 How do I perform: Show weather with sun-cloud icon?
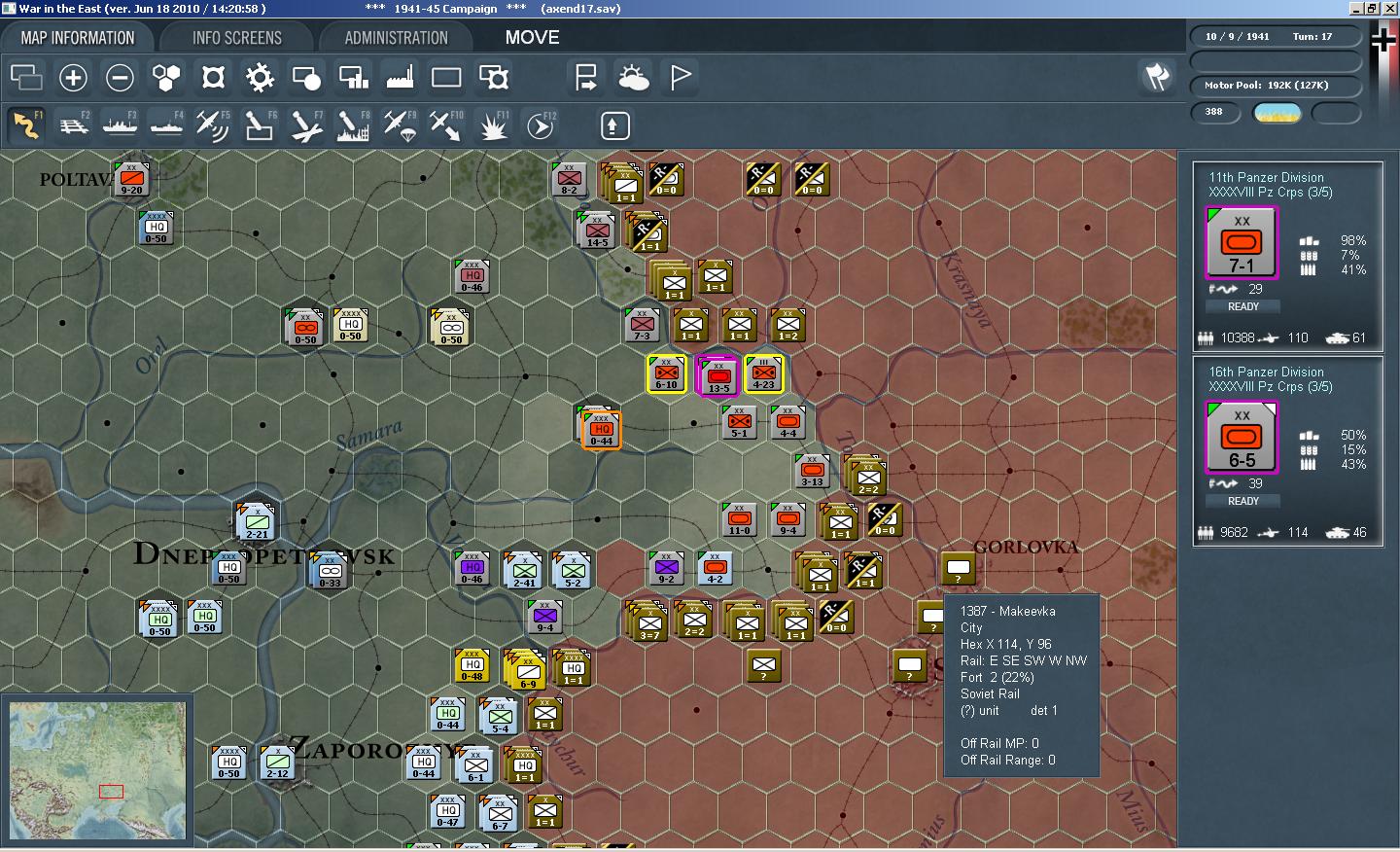coord(633,77)
